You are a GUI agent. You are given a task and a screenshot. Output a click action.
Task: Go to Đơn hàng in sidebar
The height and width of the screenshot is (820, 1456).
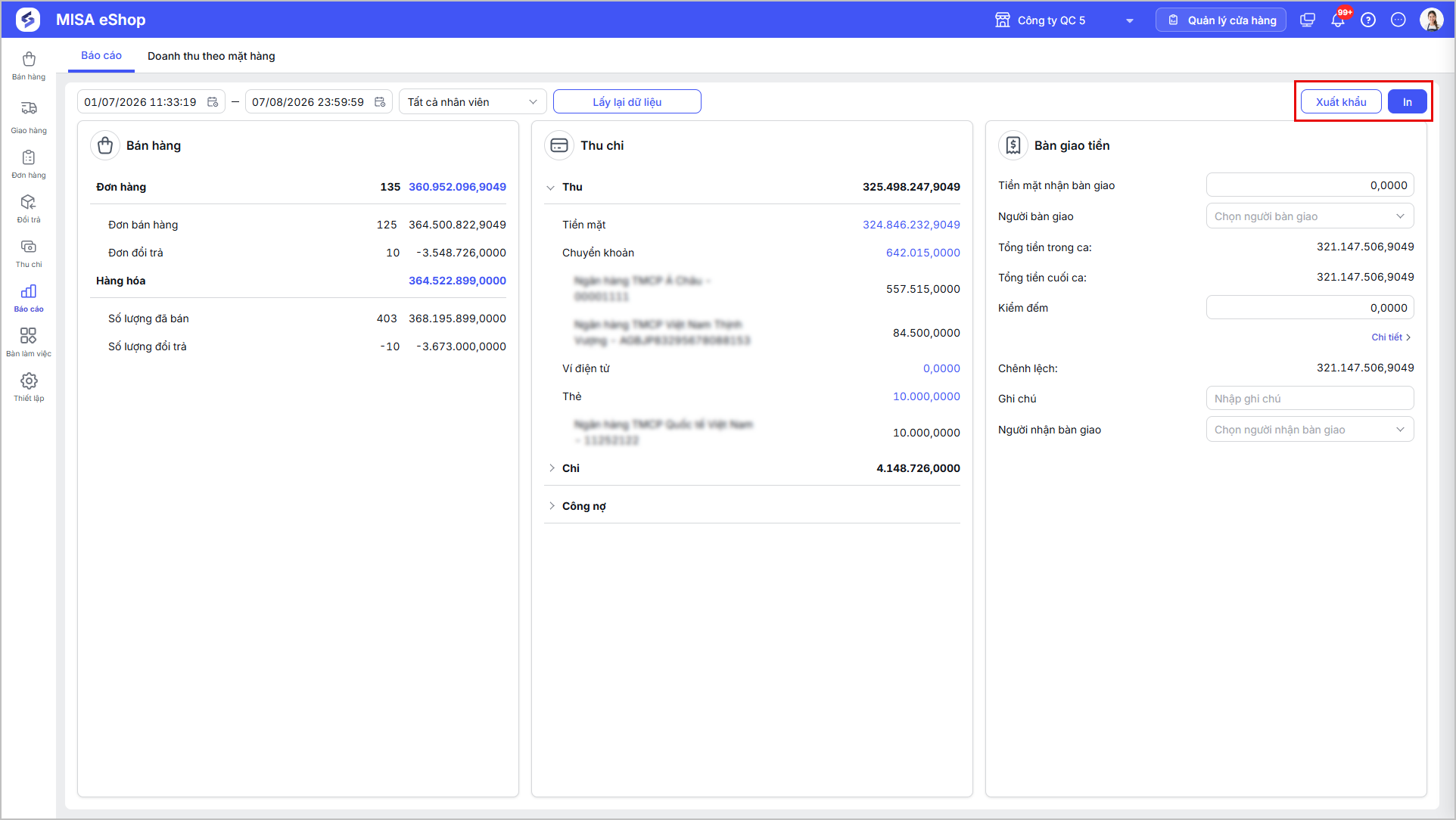(x=29, y=163)
